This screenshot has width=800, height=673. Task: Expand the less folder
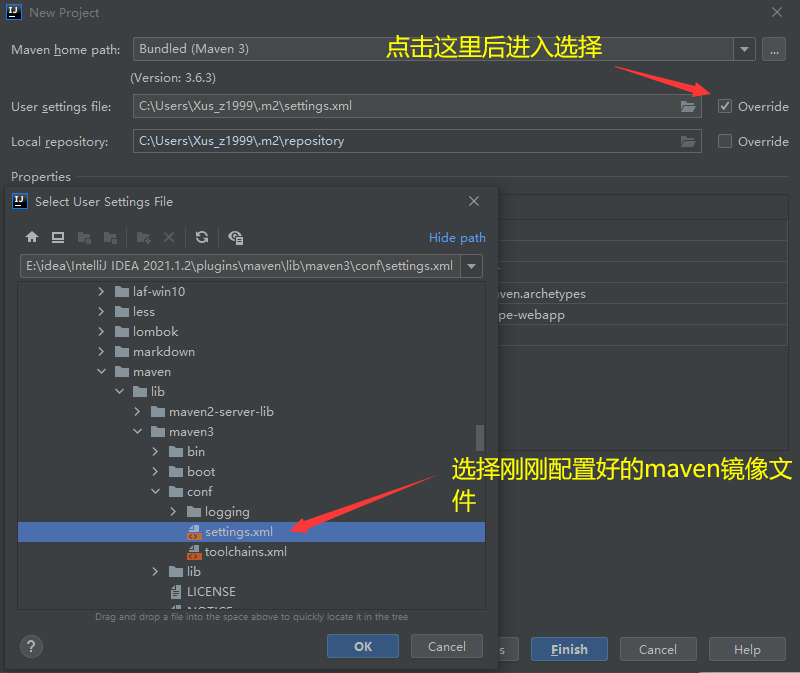[101, 311]
